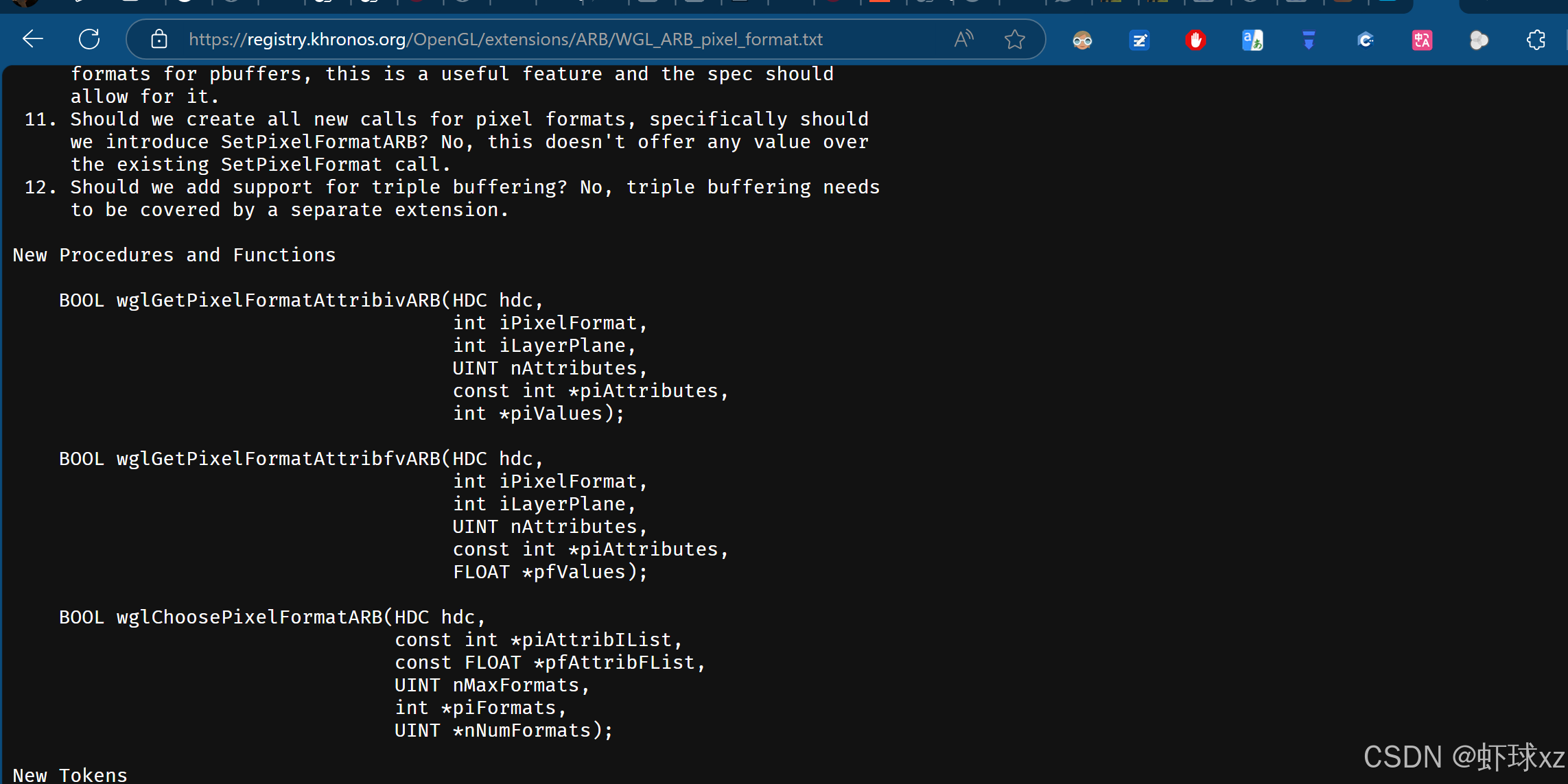Image resolution: width=1568 pixels, height=784 pixels.
Task: Click the wglGetPixelFormatAttribfvARB function name
Action: click(278, 459)
